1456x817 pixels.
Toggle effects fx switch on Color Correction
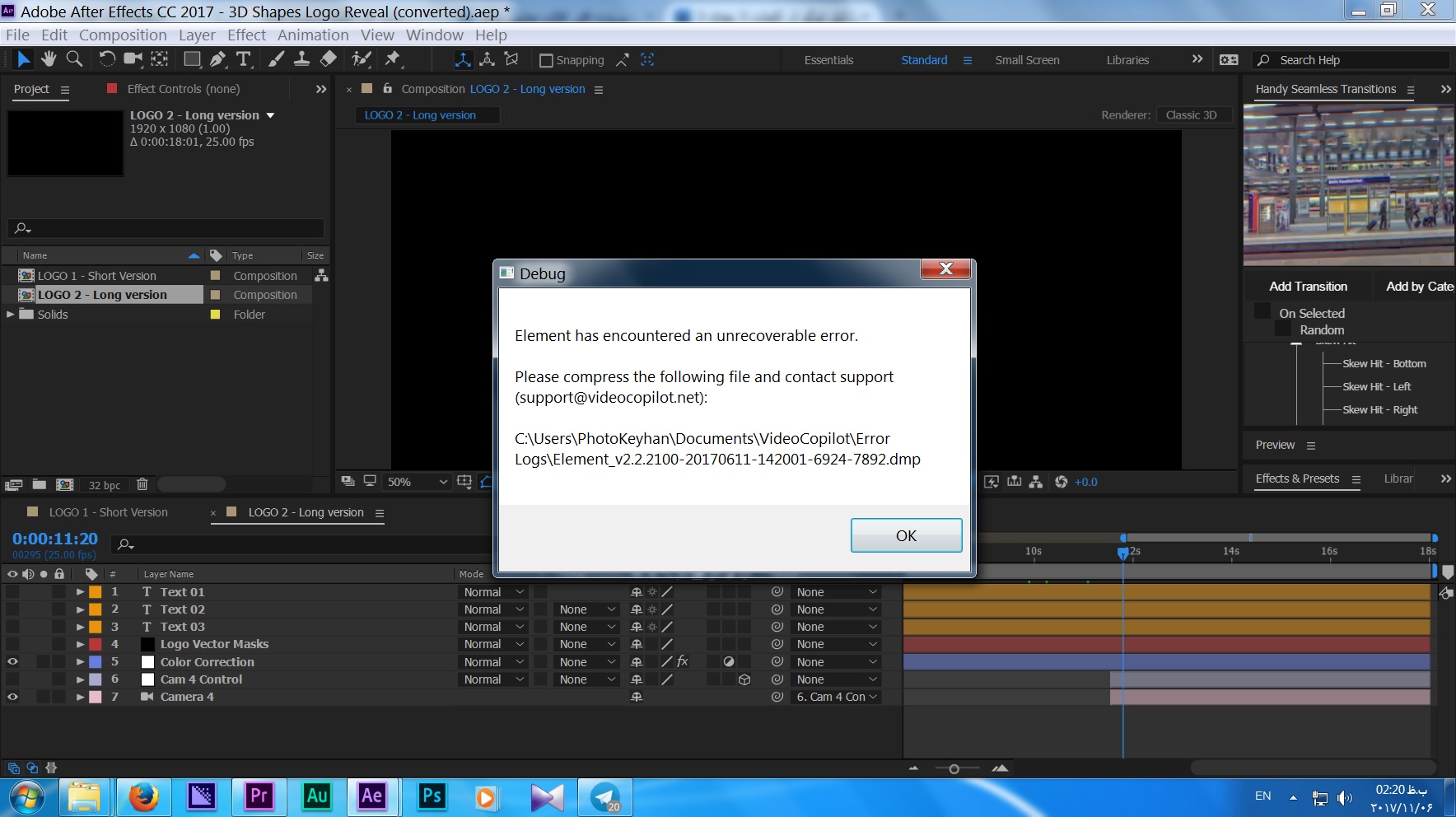[x=683, y=661]
